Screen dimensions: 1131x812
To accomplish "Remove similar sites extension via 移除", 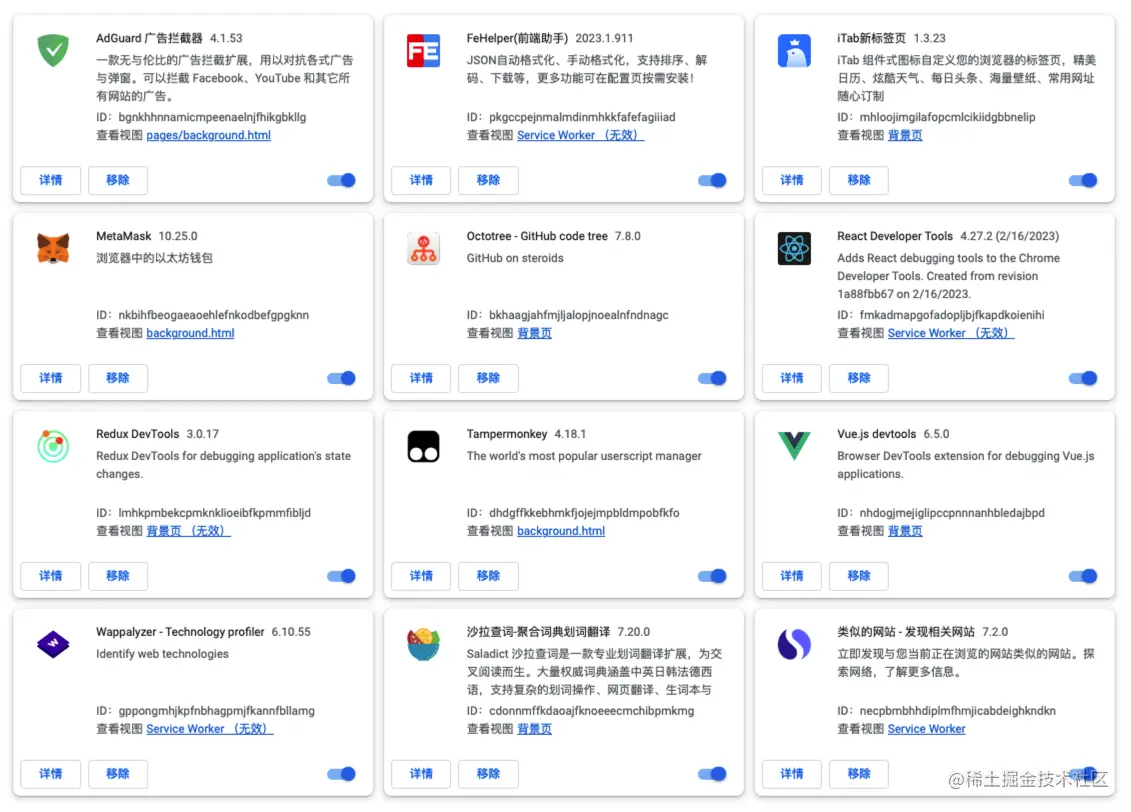I will [859, 774].
